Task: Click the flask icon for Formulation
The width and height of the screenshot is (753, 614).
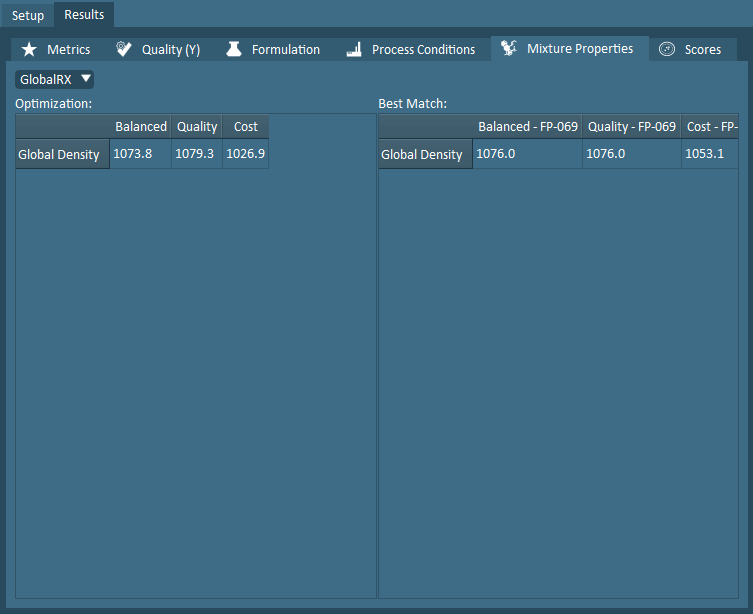Action: tap(234, 49)
